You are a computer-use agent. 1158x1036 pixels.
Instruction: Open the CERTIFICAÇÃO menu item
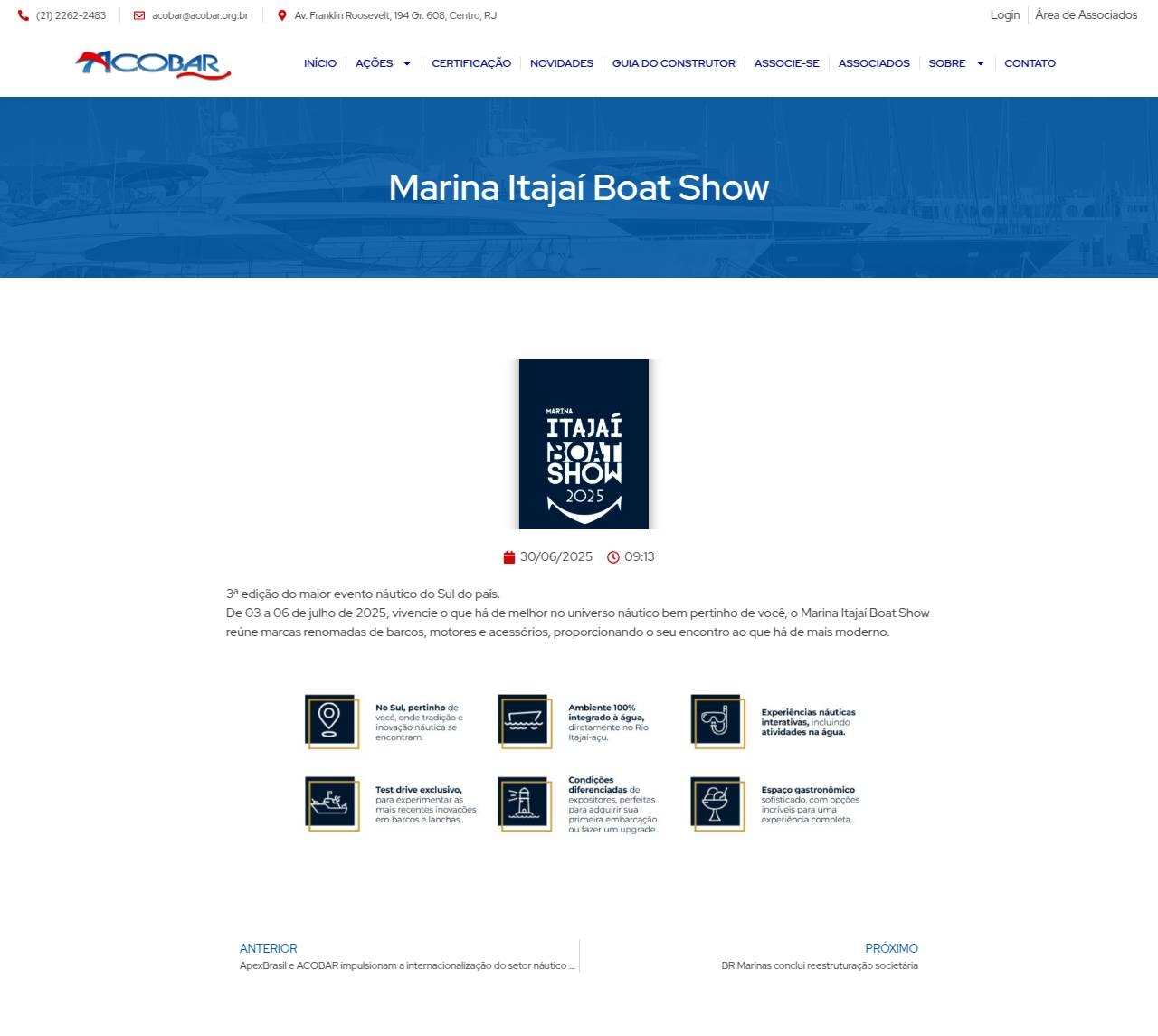pos(471,63)
